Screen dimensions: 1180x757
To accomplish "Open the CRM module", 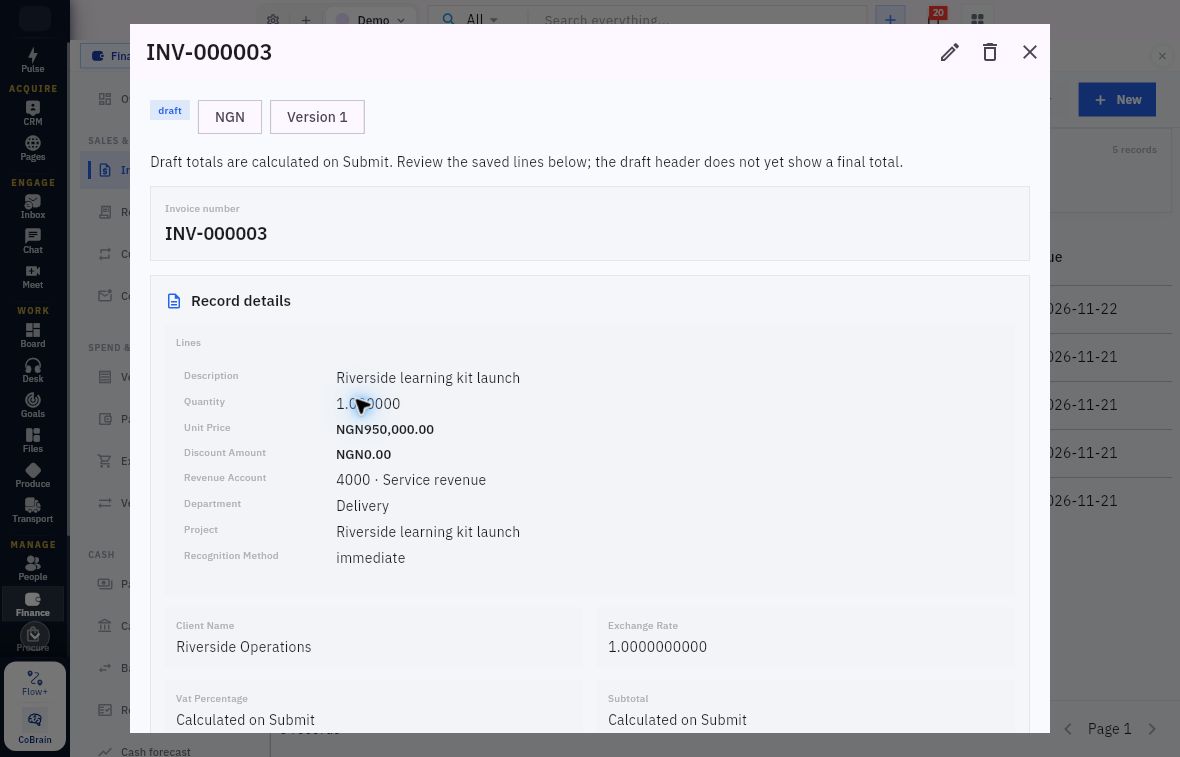I will point(32,114).
